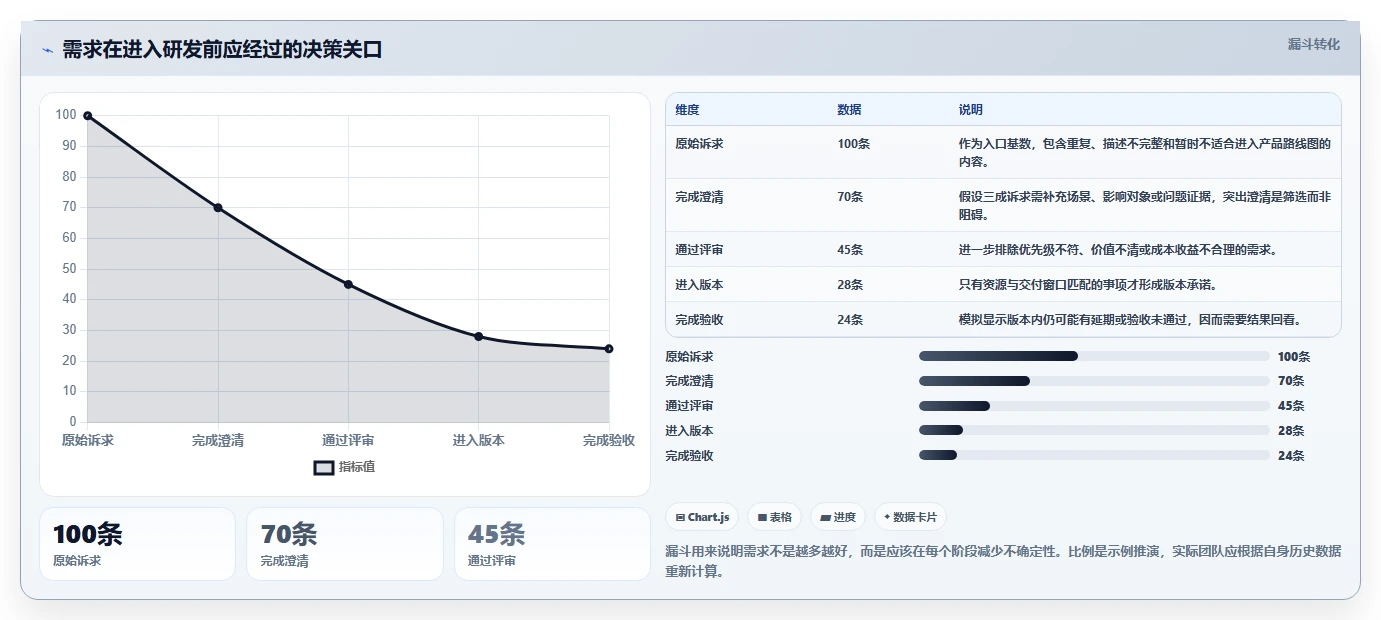Click the 100 y-axis tick label
Viewport: 1381px width, 620px height.
(x=66, y=115)
